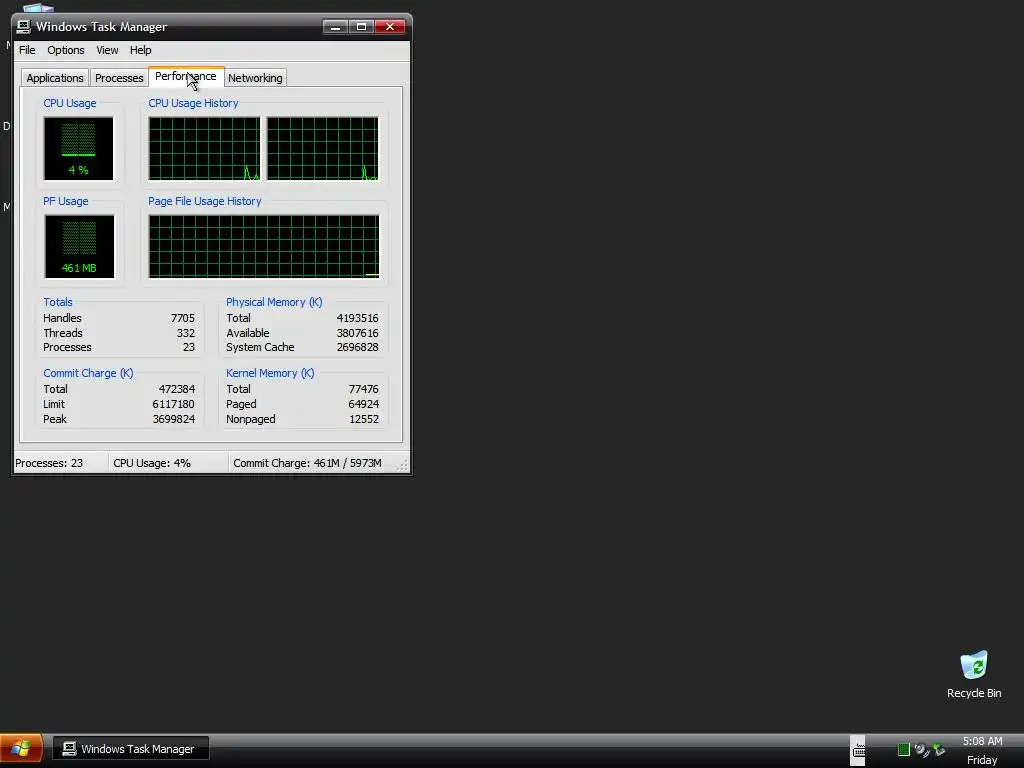Screen dimensions: 1024x768
Task: Click Commit Charge Limit value 6117180
Action: tap(173, 404)
